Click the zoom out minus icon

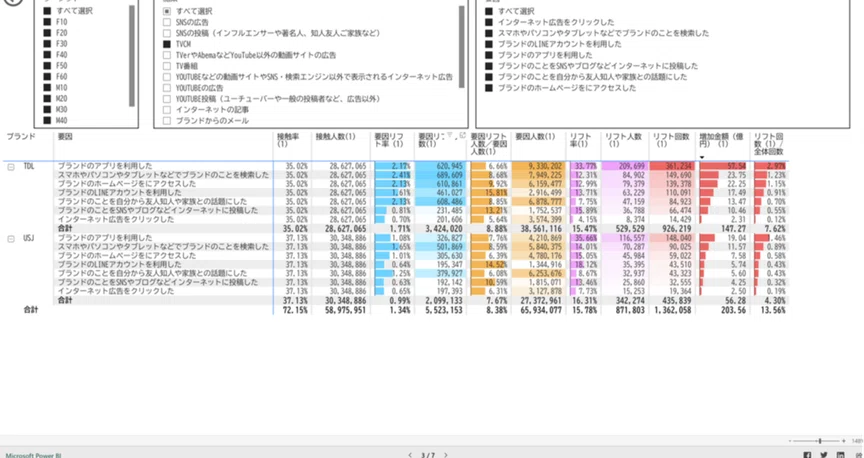click(790, 441)
